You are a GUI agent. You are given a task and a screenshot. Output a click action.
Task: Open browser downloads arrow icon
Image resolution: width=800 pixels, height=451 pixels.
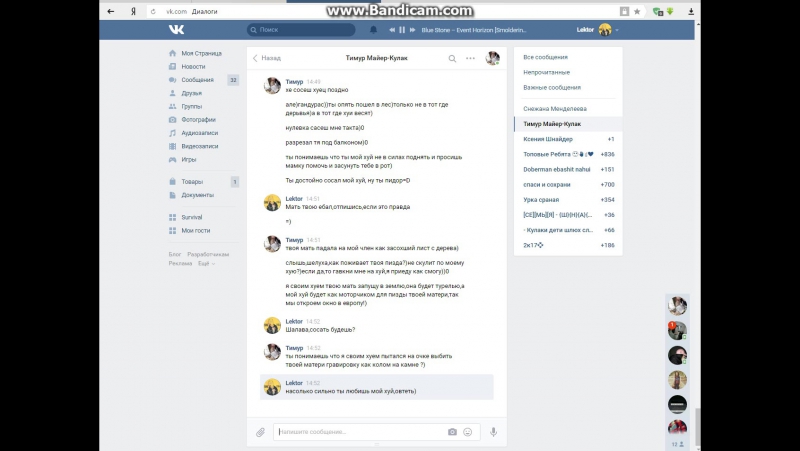[691, 11]
